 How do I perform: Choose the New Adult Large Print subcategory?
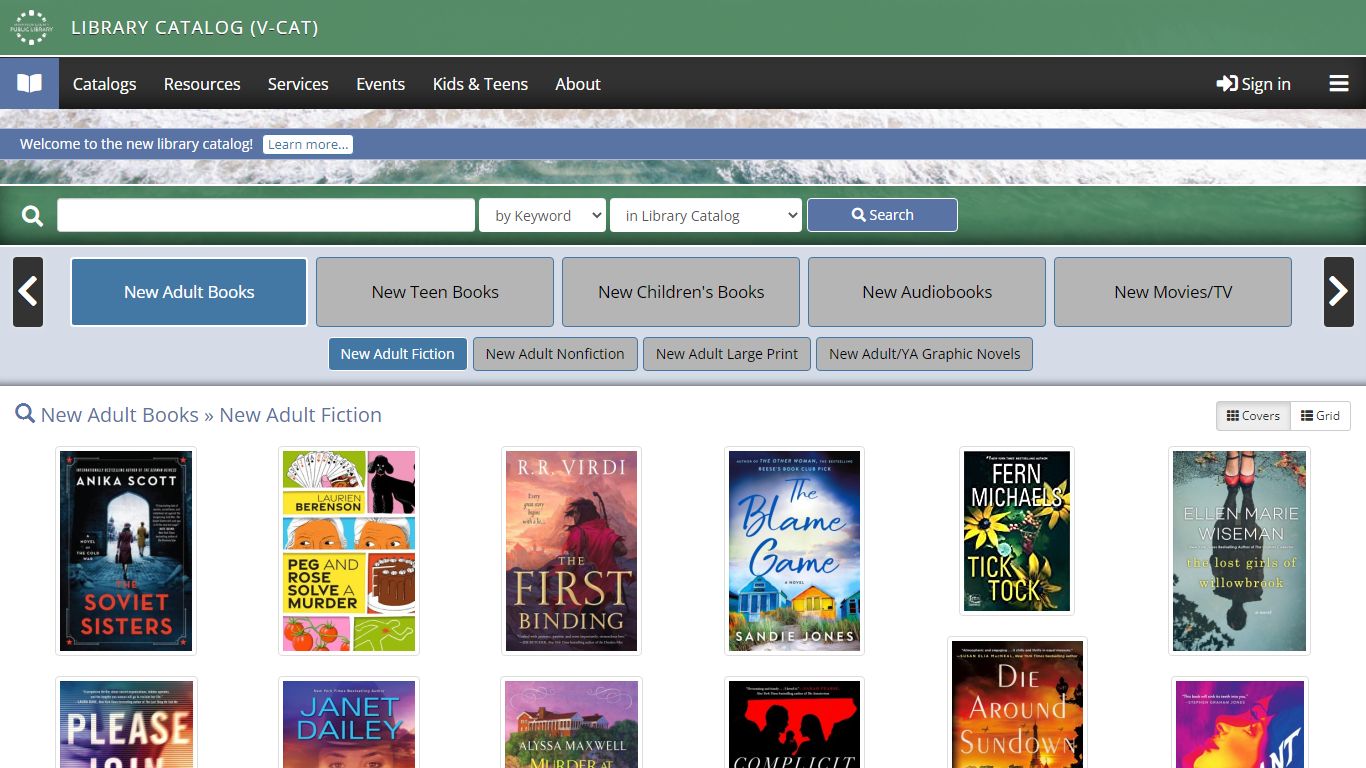727,354
